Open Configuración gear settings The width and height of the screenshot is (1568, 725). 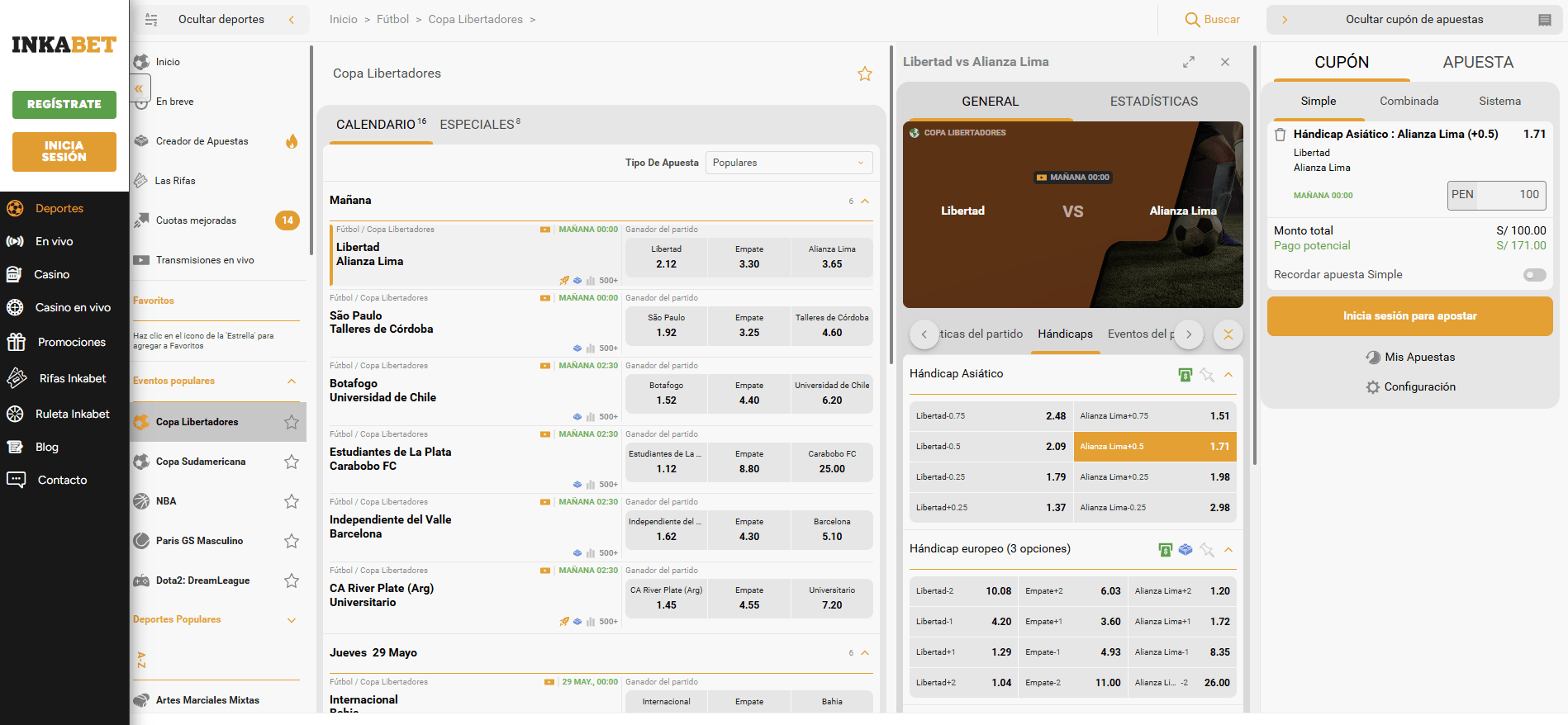(x=1373, y=387)
